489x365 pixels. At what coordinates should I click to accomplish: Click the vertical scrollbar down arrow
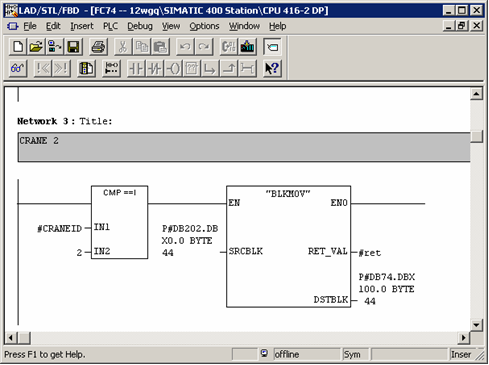point(476,324)
